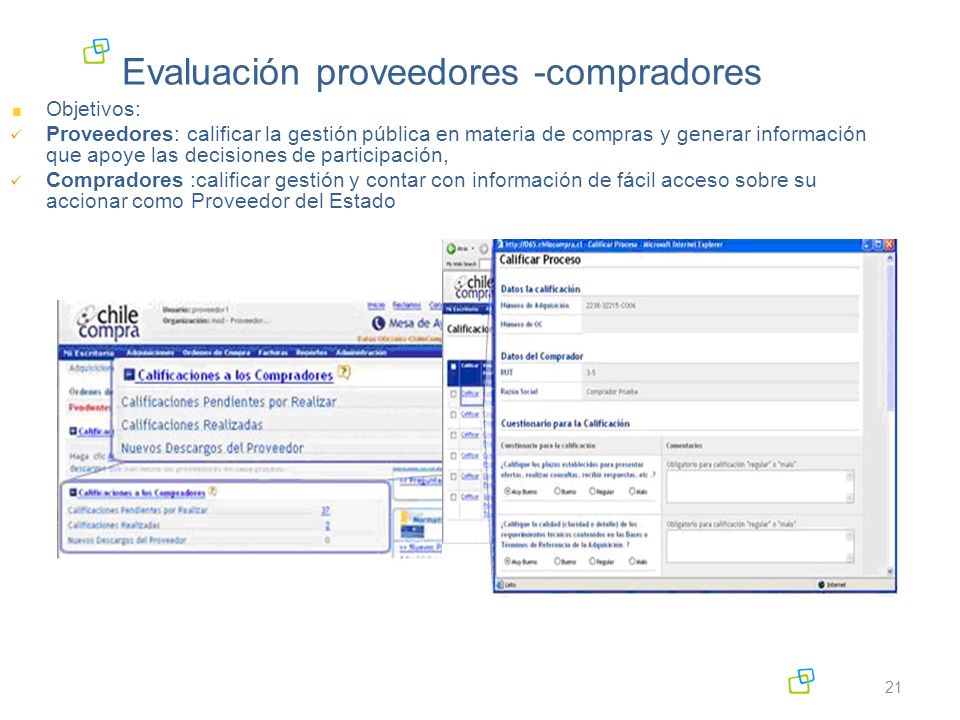
Task: Click scroll-up arrow of Calificar Proceso window
Action: click(x=890, y=259)
